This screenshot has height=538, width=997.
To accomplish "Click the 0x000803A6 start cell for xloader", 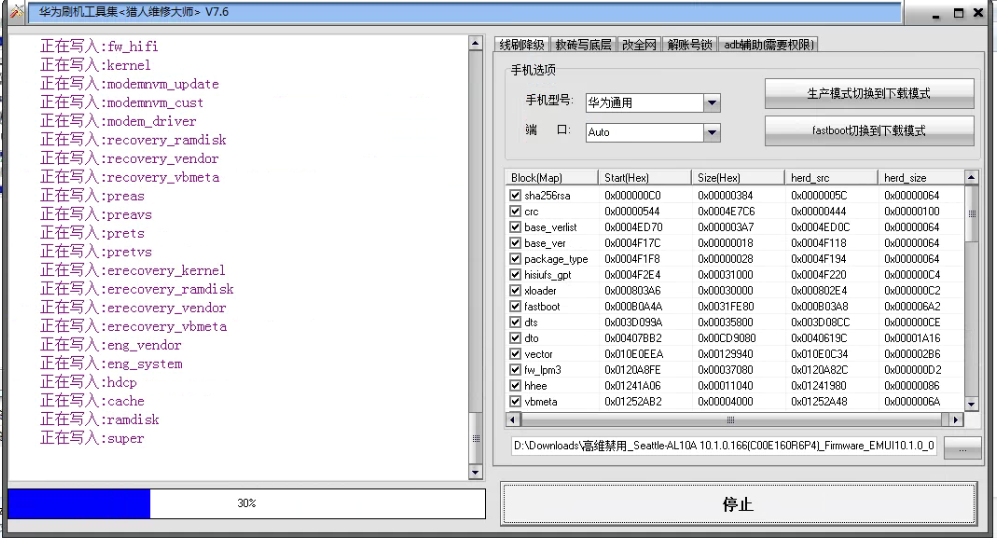I will coord(633,291).
